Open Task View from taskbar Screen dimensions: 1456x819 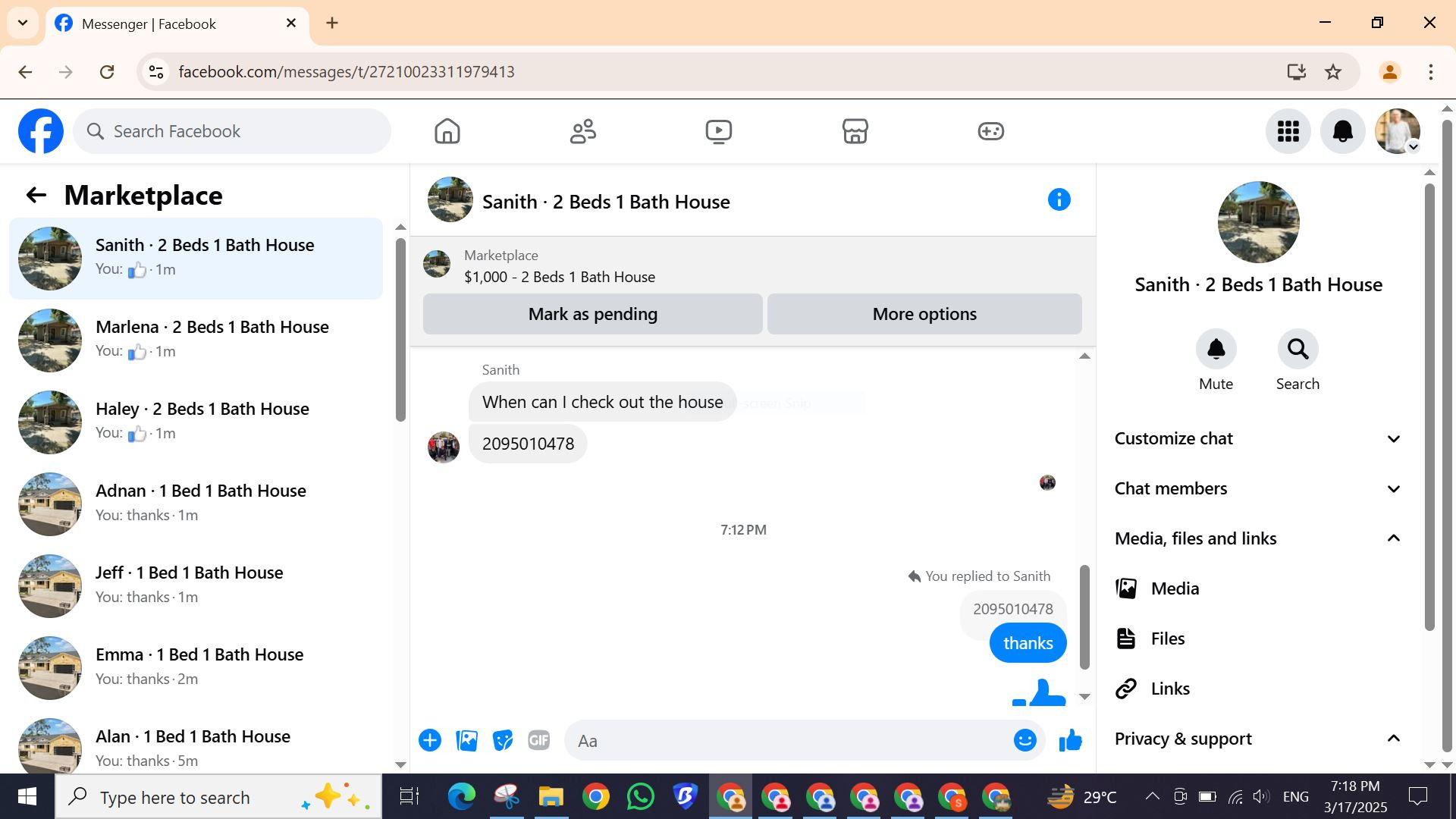pyautogui.click(x=409, y=797)
